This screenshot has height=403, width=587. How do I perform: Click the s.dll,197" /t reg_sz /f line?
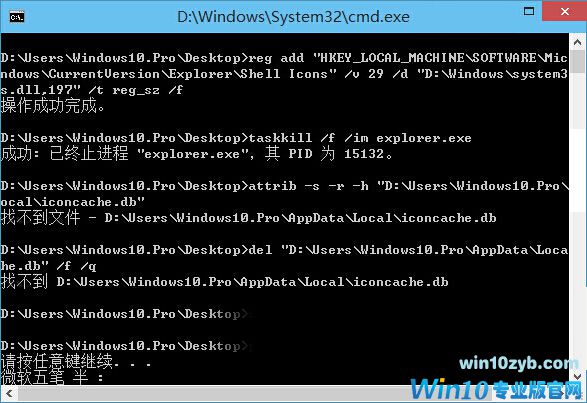point(92,90)
